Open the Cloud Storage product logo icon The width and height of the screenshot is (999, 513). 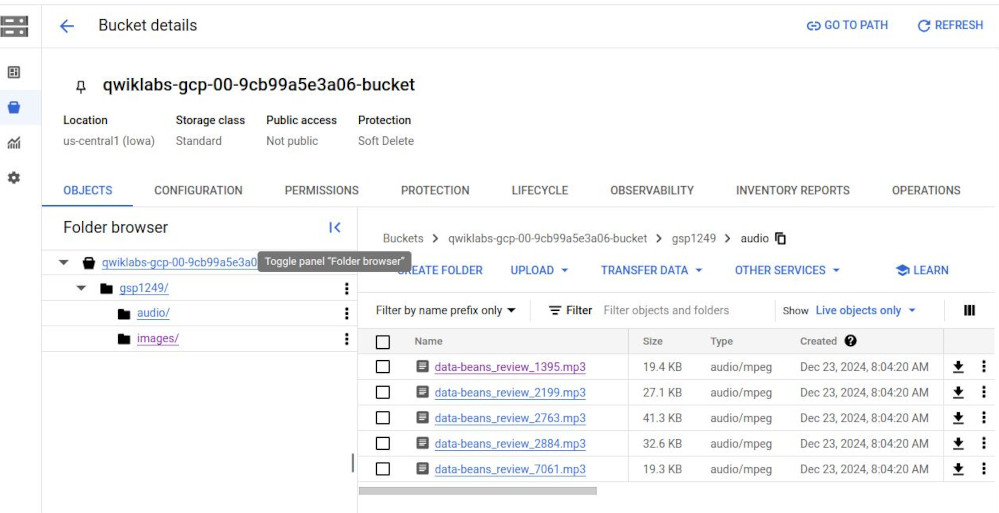pos(14,26)
